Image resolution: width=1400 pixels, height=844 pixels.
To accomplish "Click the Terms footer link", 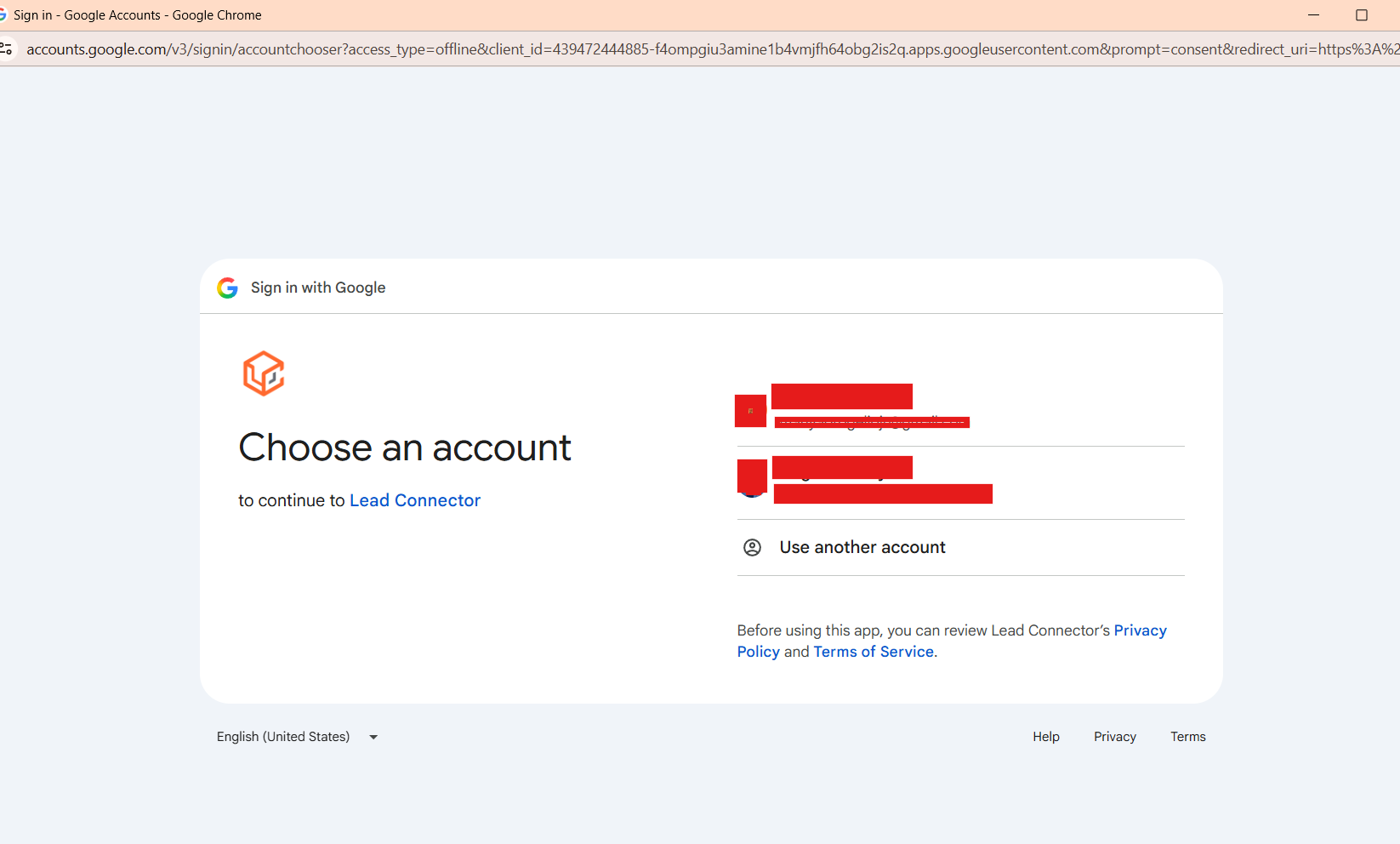I will [1188, 737].
